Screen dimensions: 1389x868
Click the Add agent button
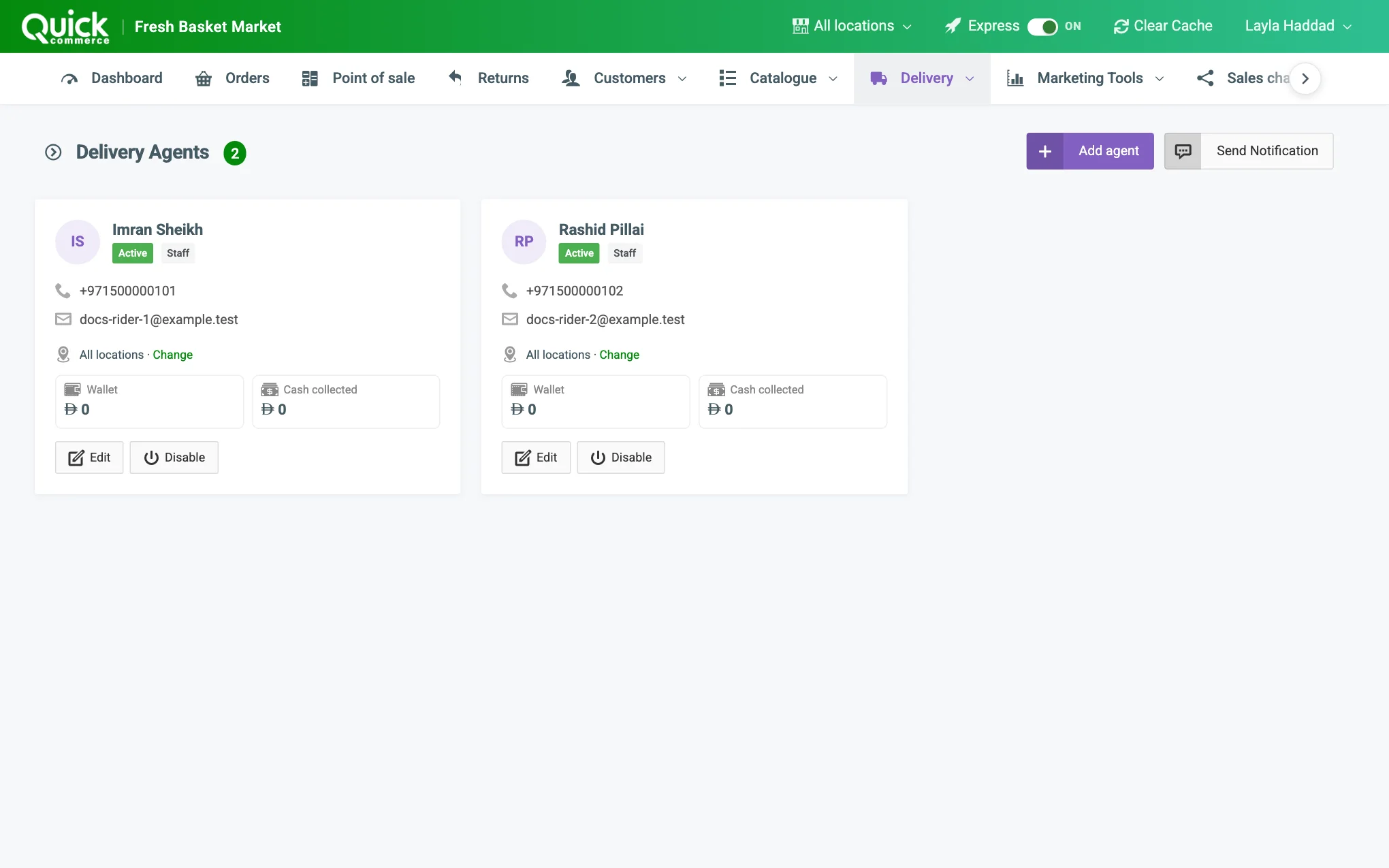click(1090, 151)
